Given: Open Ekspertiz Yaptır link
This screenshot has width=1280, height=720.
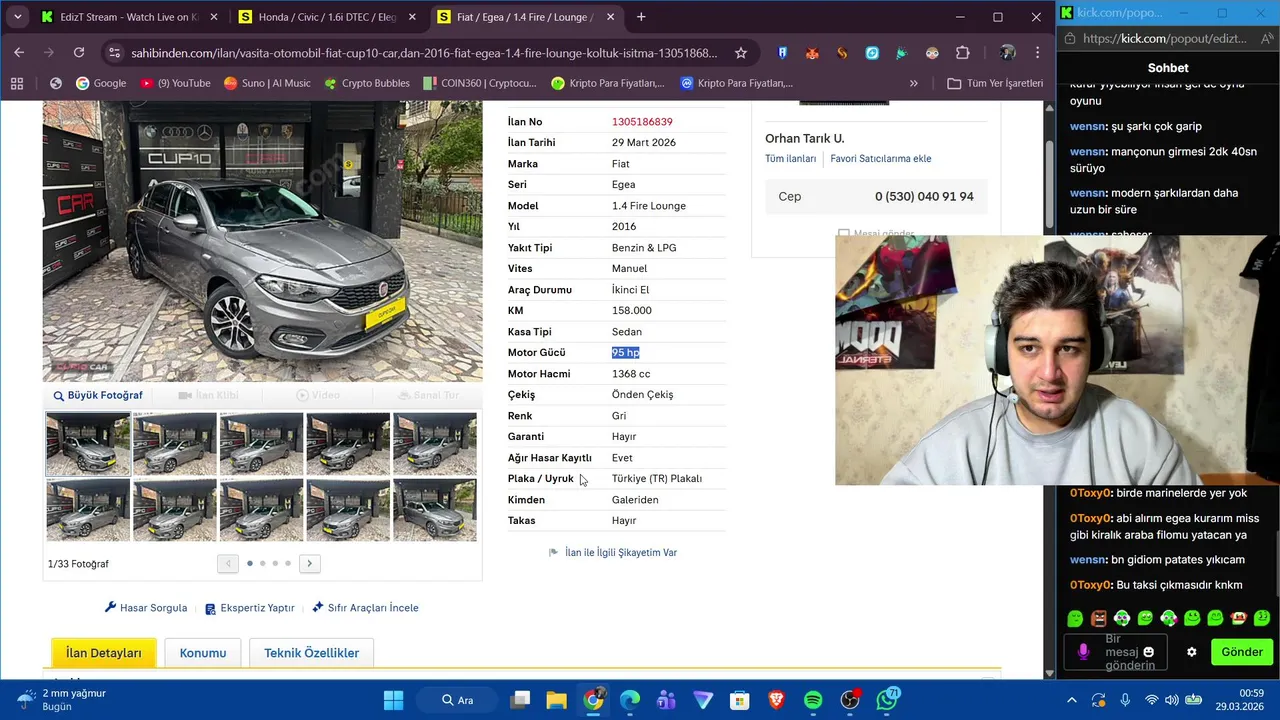Looking at the screenshot, I should (249, 608).
